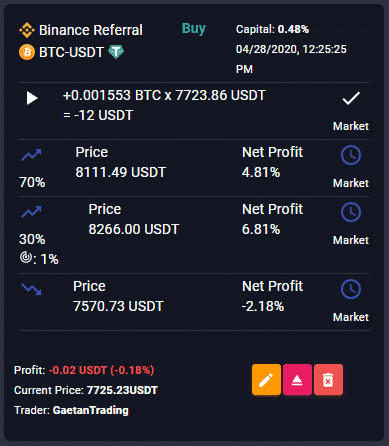Image resolution: width=389 pixels, height=446 pixels.
Task: Click the green Tether diamond icon
Action: pyautogui.click(x=116, y=52)
